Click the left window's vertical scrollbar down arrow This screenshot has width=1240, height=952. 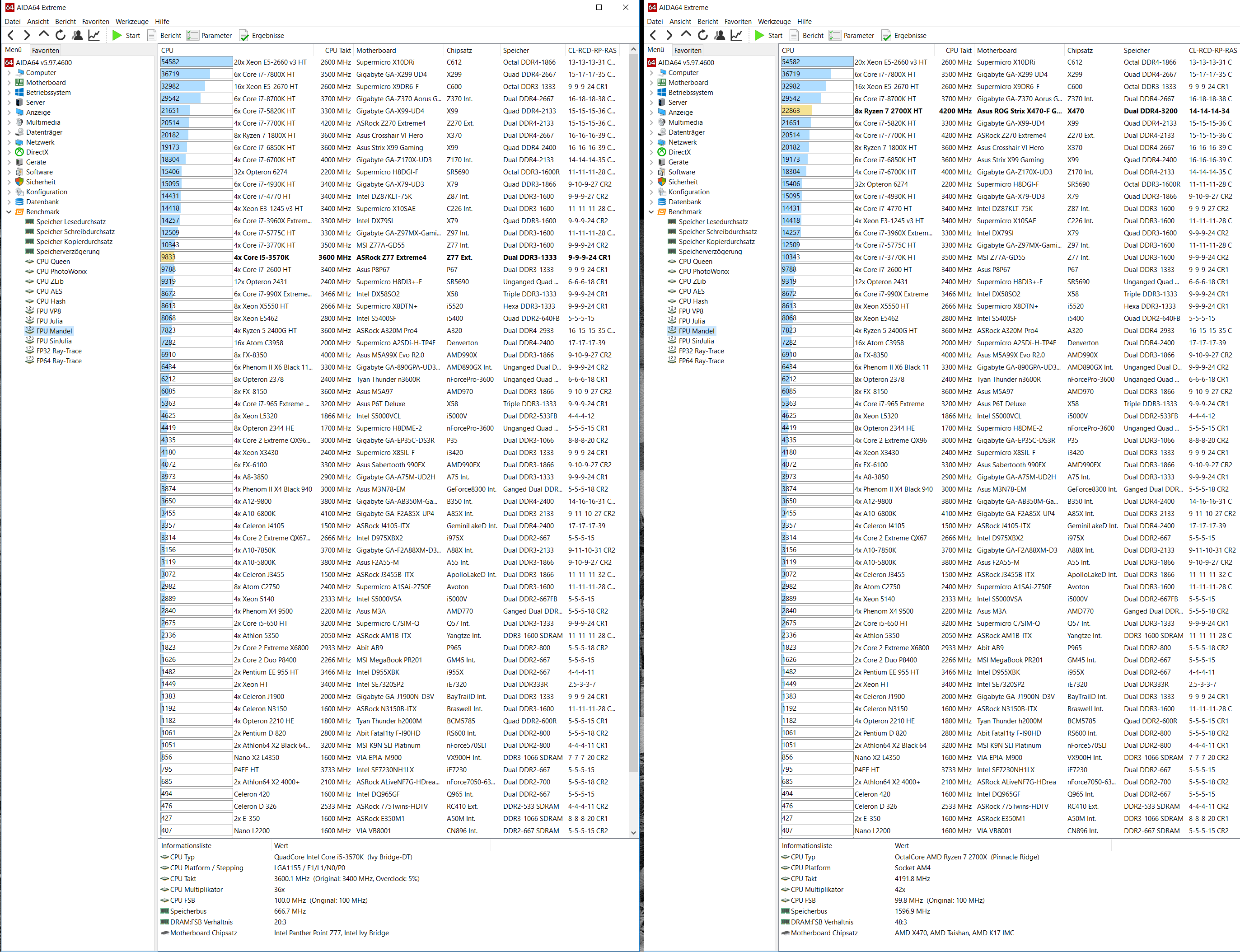(x=633, y=832)
